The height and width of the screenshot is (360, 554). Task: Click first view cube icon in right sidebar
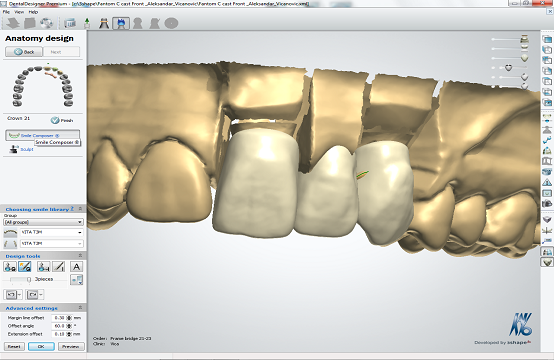[547, 39]
